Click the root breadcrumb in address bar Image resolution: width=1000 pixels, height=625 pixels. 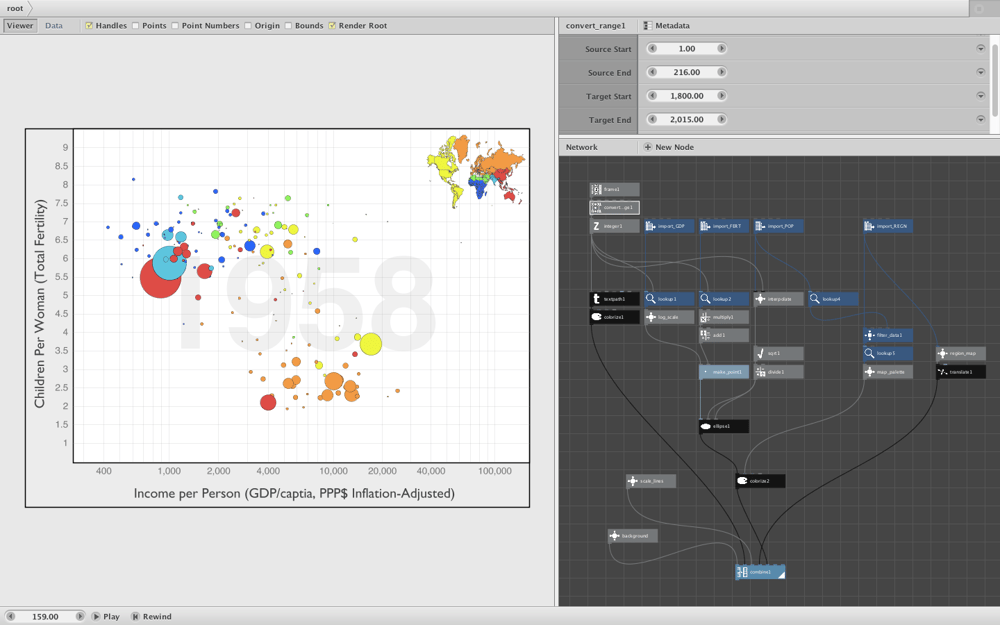pyautogui.click(x=15, y=8)
